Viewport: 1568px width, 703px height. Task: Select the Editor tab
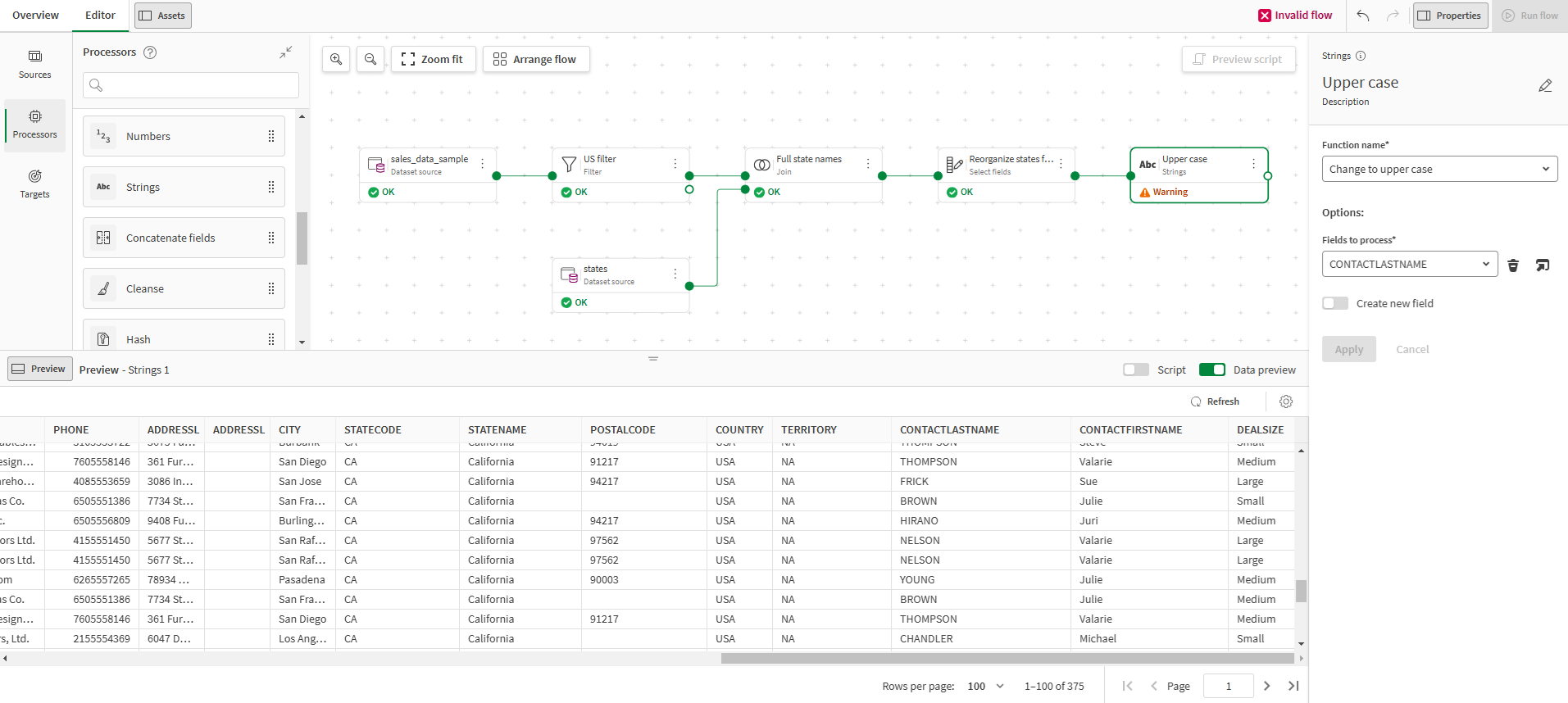coord(100,16)
